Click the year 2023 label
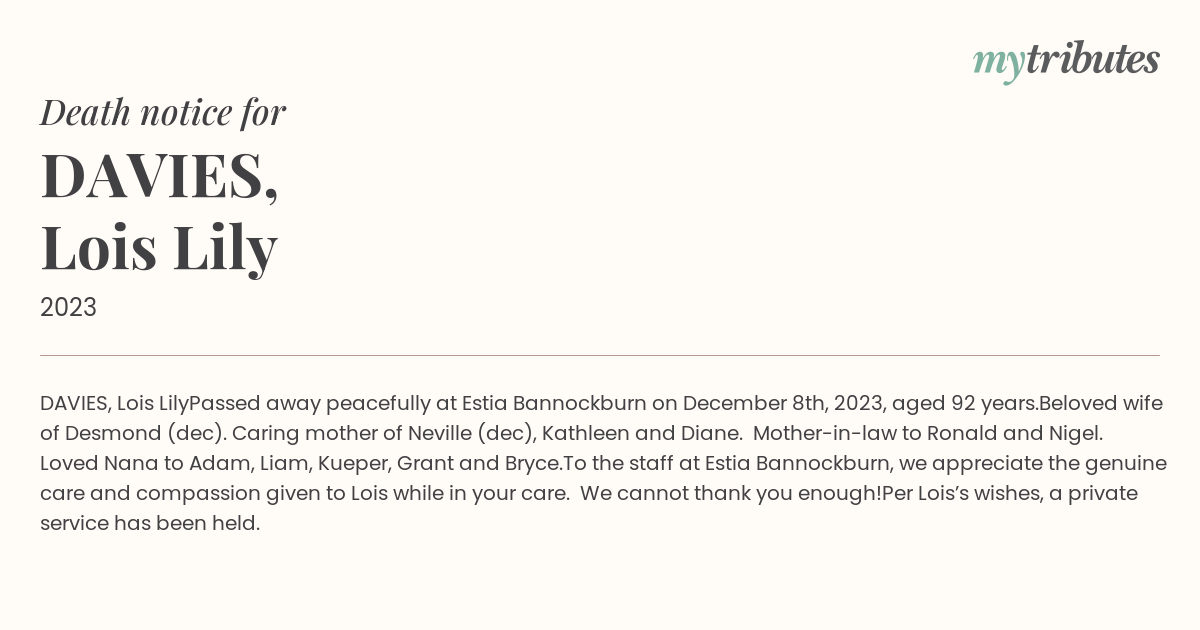The image size is (1200, 630). click(68, 308)
